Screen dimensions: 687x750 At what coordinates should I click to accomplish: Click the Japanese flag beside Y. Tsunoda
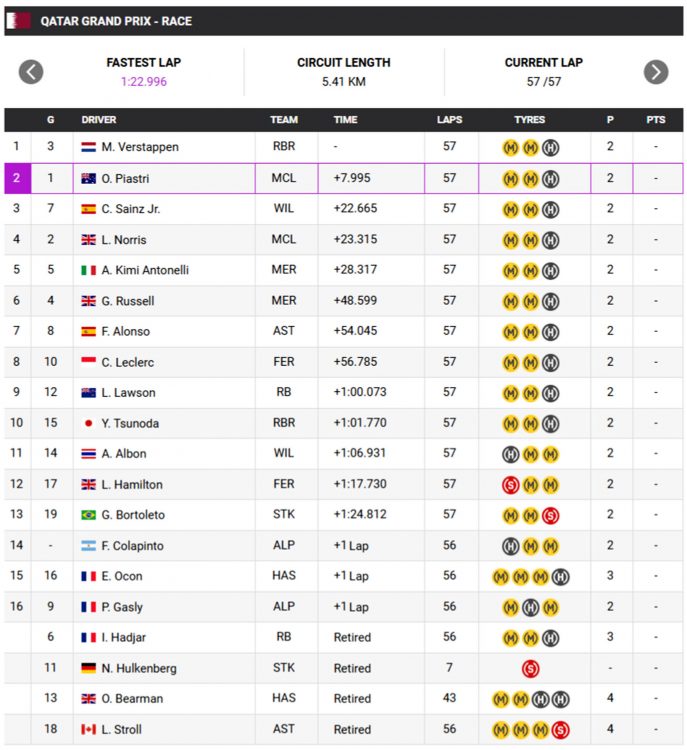coord(89,423)
